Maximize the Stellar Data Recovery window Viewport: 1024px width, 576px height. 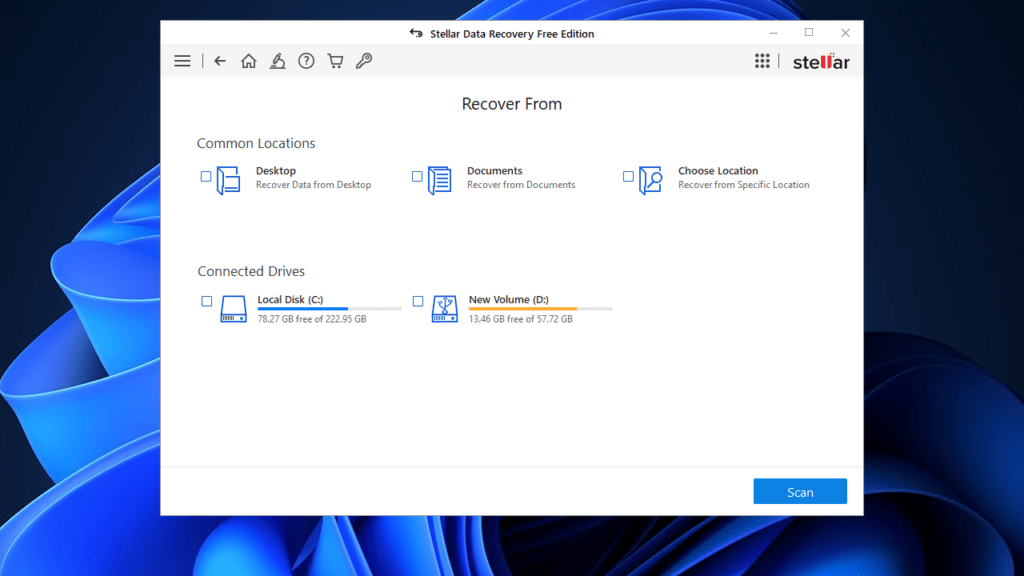tap(809, 33)
